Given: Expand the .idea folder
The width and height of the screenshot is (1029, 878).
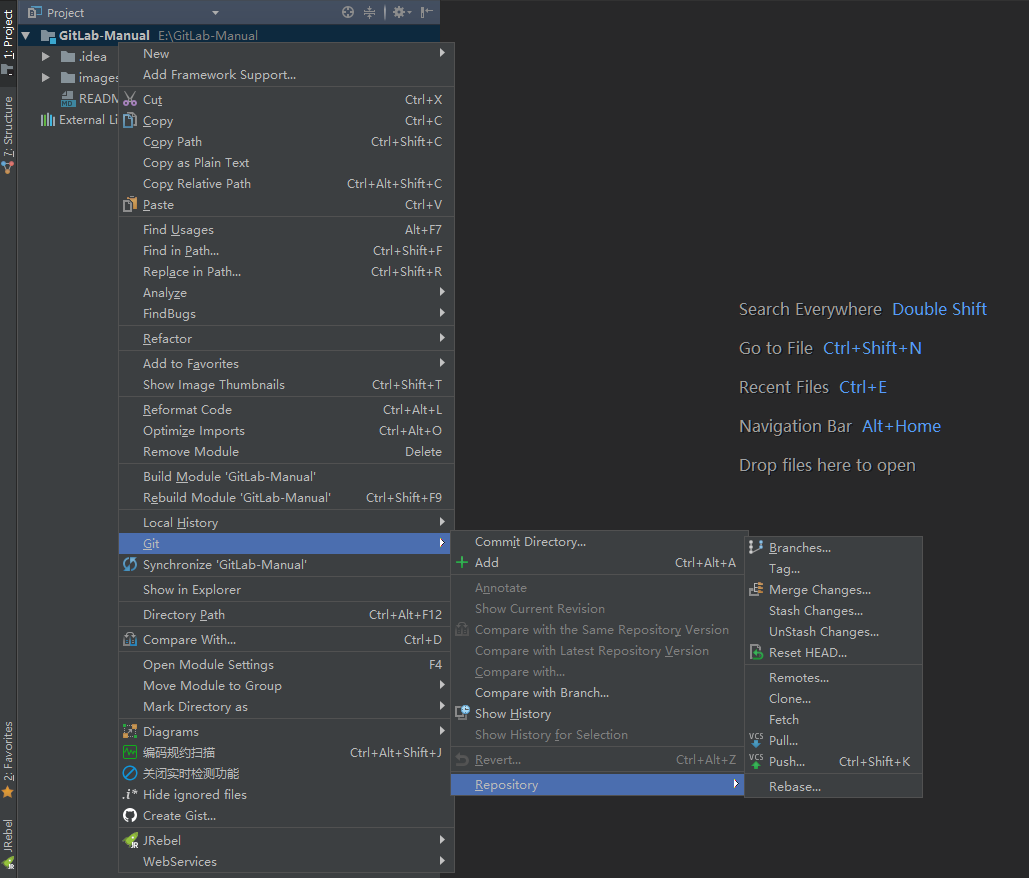Looking at the screenshot, I should click(x=46, y=57).
